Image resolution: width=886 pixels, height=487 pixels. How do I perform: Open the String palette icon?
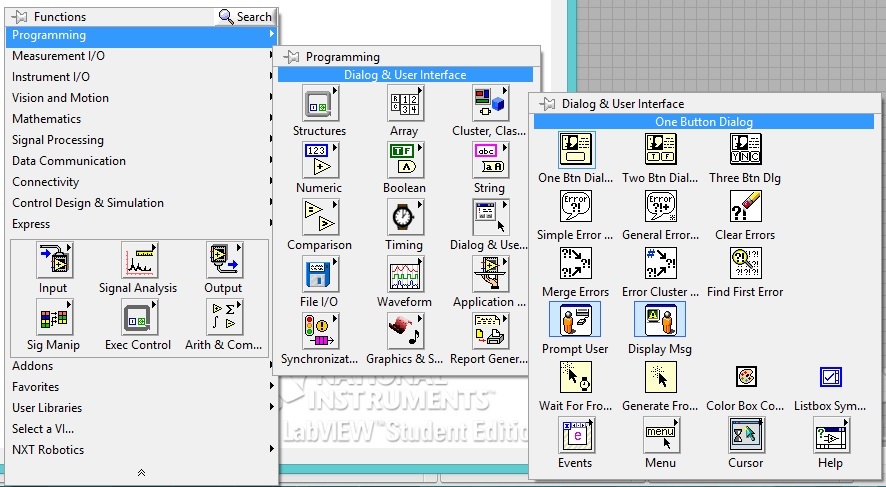pos(489,160)
